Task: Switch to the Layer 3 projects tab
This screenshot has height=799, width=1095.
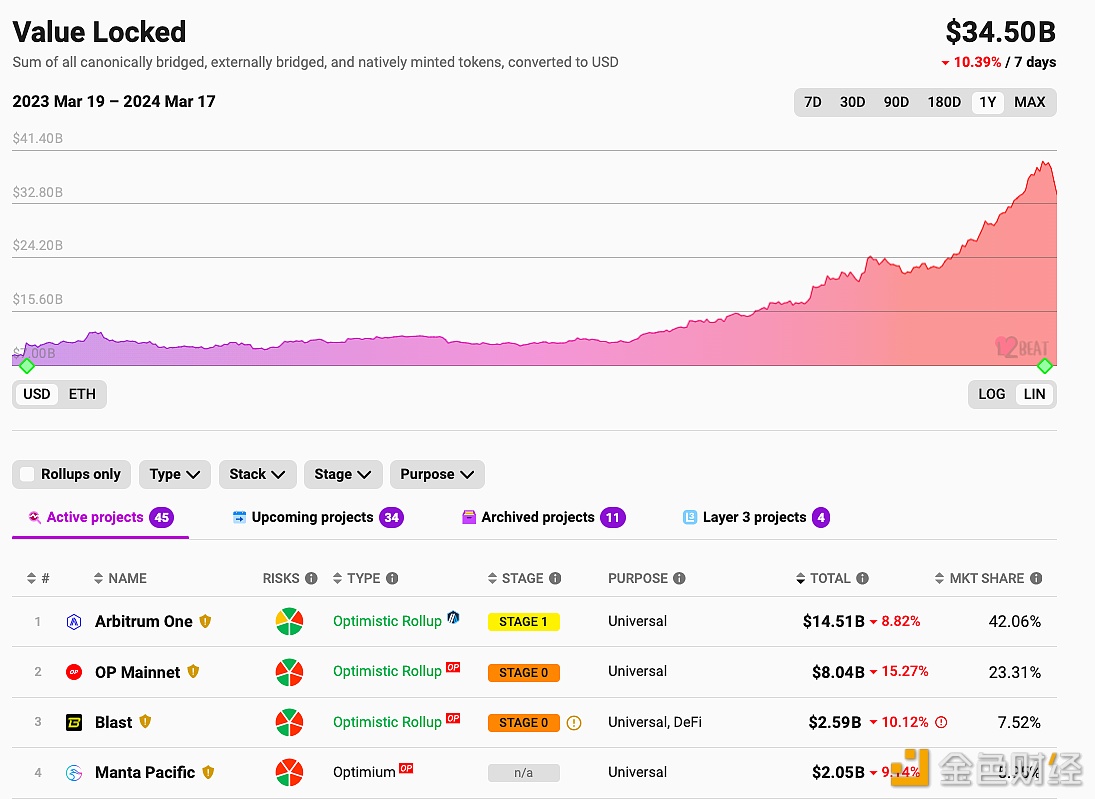Action: (x=756, y=518)
